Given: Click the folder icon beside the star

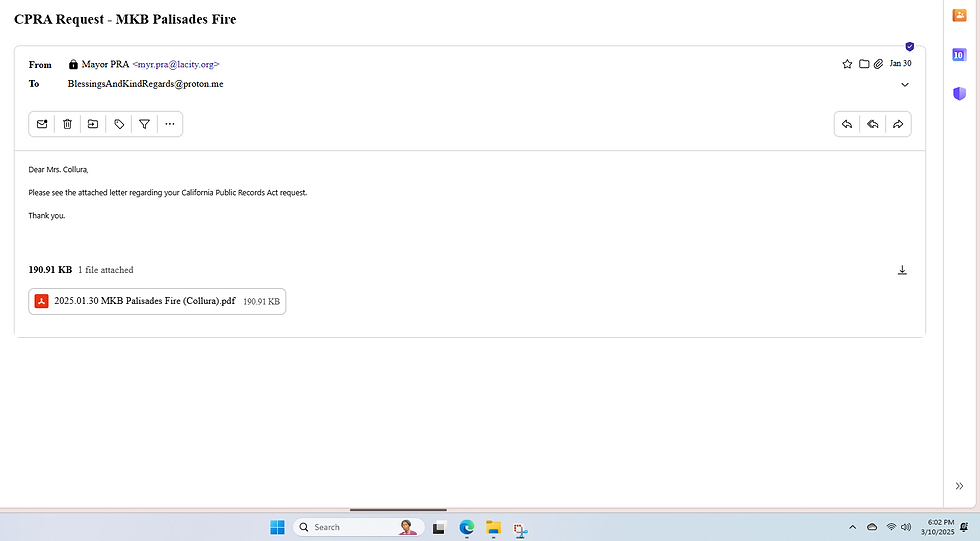Looking at the screenshot, I should pos(864,64).
